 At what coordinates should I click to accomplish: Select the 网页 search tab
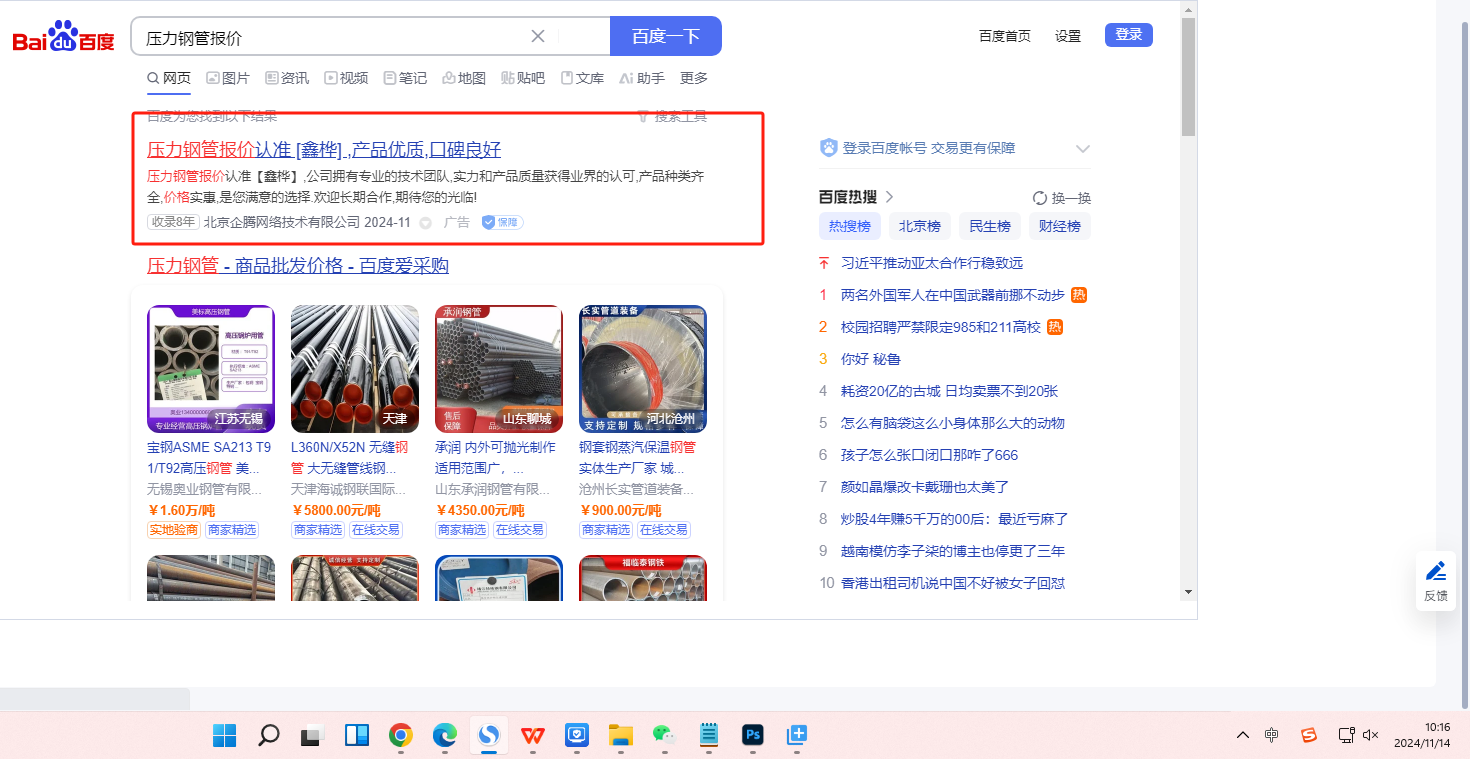pos(169,78)
